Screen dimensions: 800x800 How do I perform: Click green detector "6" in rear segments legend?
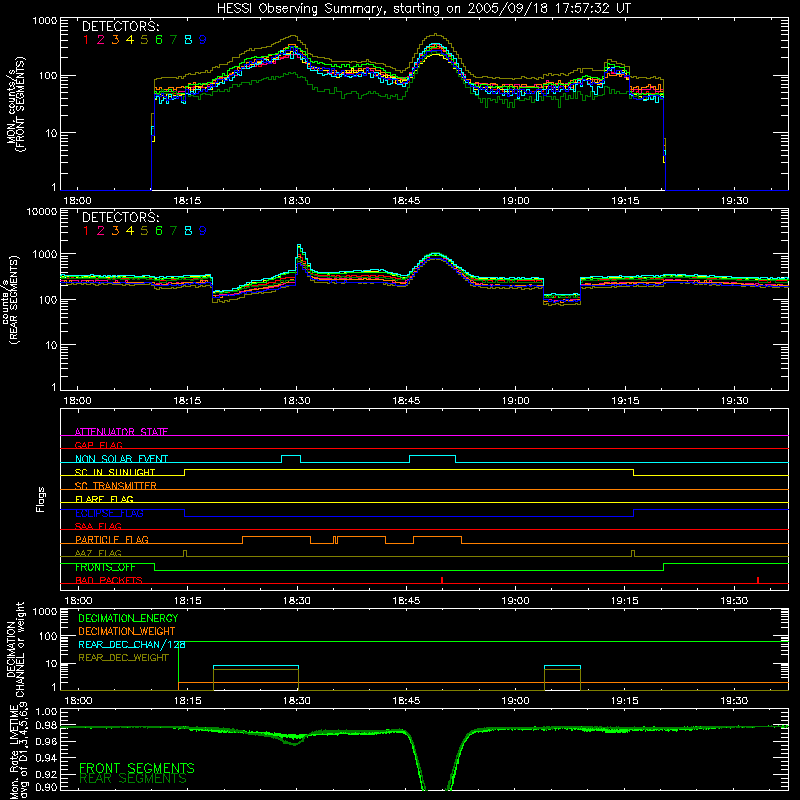(x=159, y=231)
